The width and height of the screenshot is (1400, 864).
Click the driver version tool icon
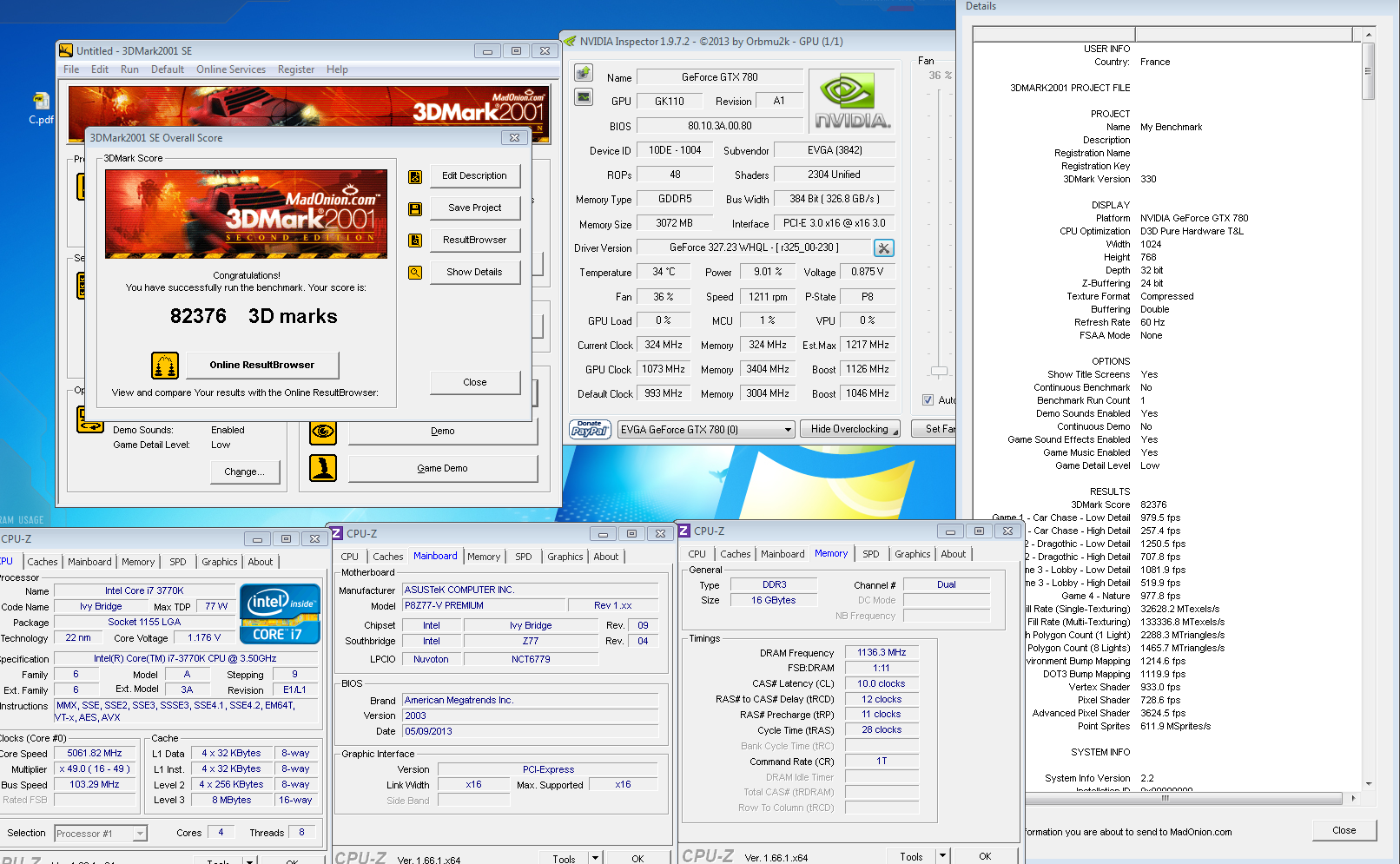pos(883,248)
